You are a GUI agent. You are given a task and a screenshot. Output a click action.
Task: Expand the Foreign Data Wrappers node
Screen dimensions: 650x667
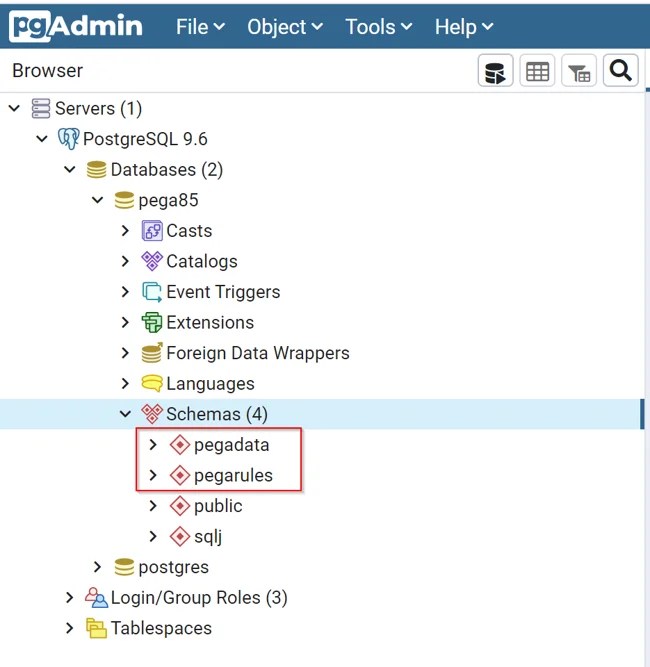pos(125,353)
